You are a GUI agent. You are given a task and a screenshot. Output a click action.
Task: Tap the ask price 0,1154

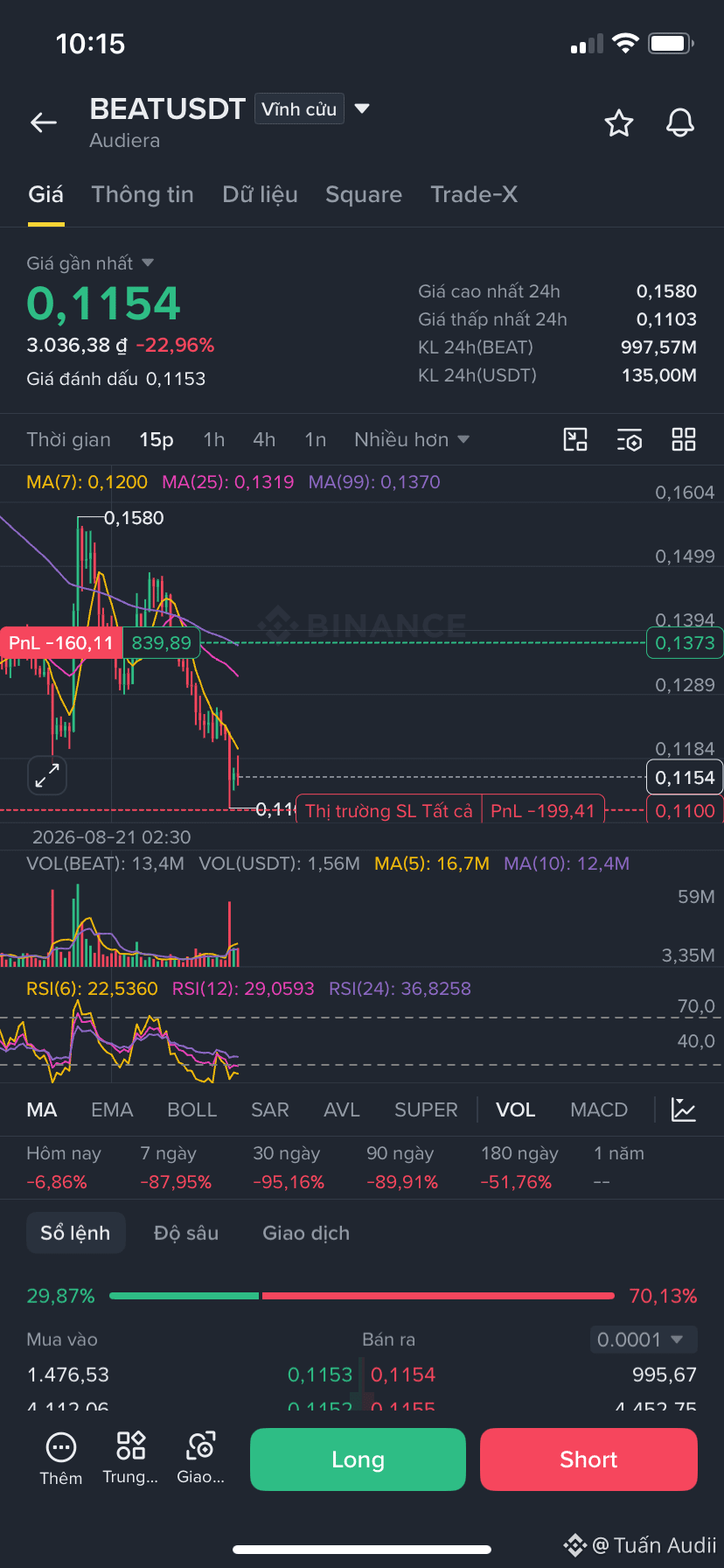click(403, 1375)
